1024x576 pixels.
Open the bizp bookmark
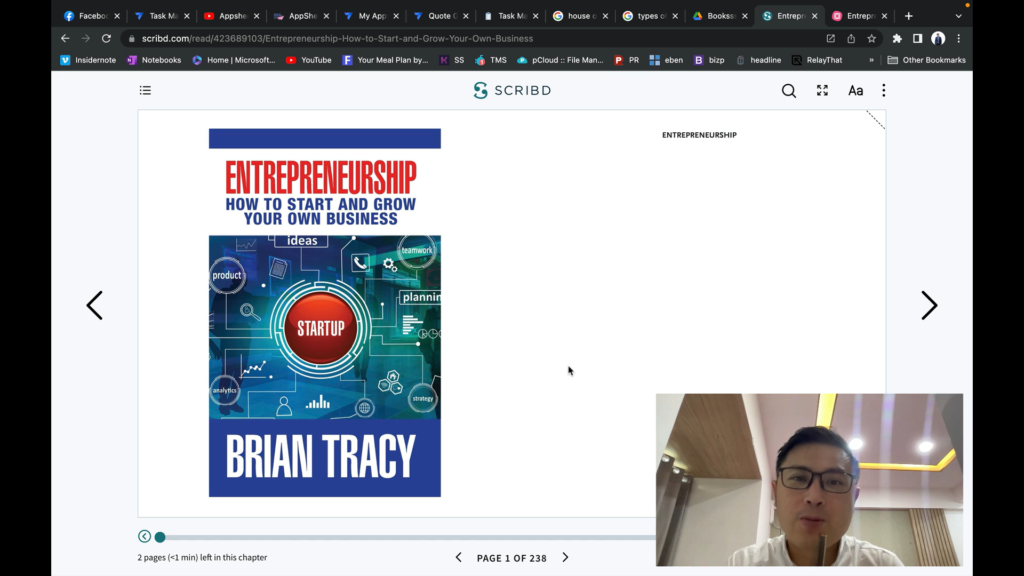[709, 60]
